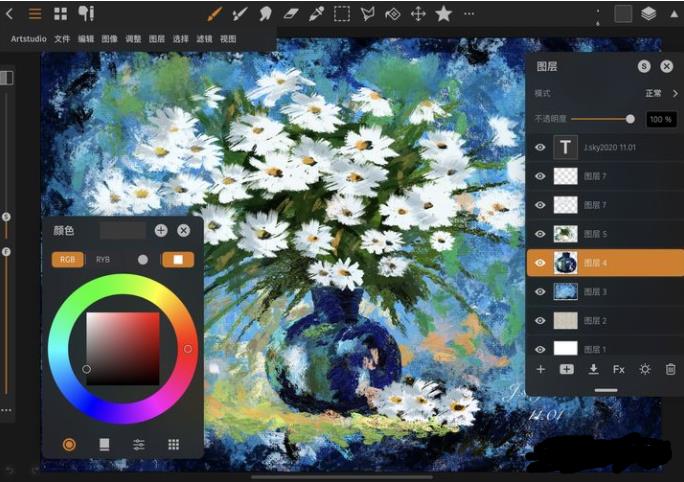Select the Smudge finger tool

[265, 14]
